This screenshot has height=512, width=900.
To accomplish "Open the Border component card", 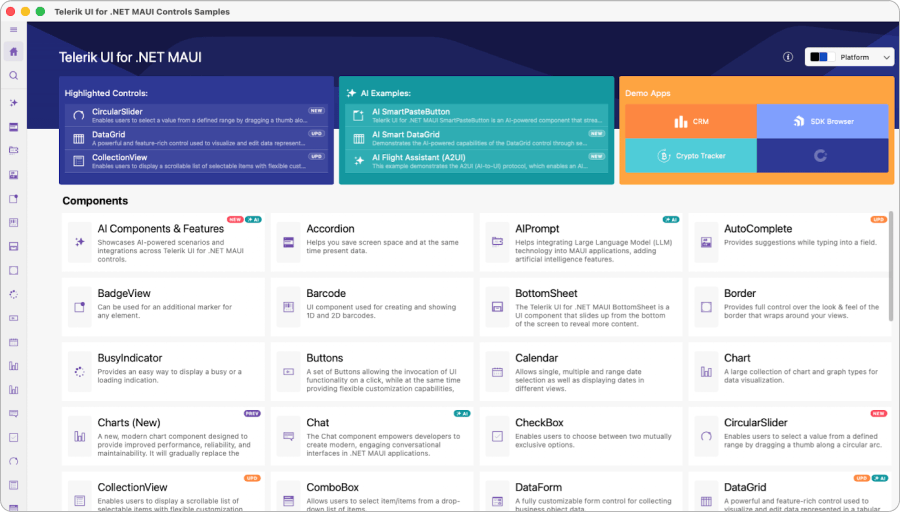I will pyautogui.click(x=789, y=307).
